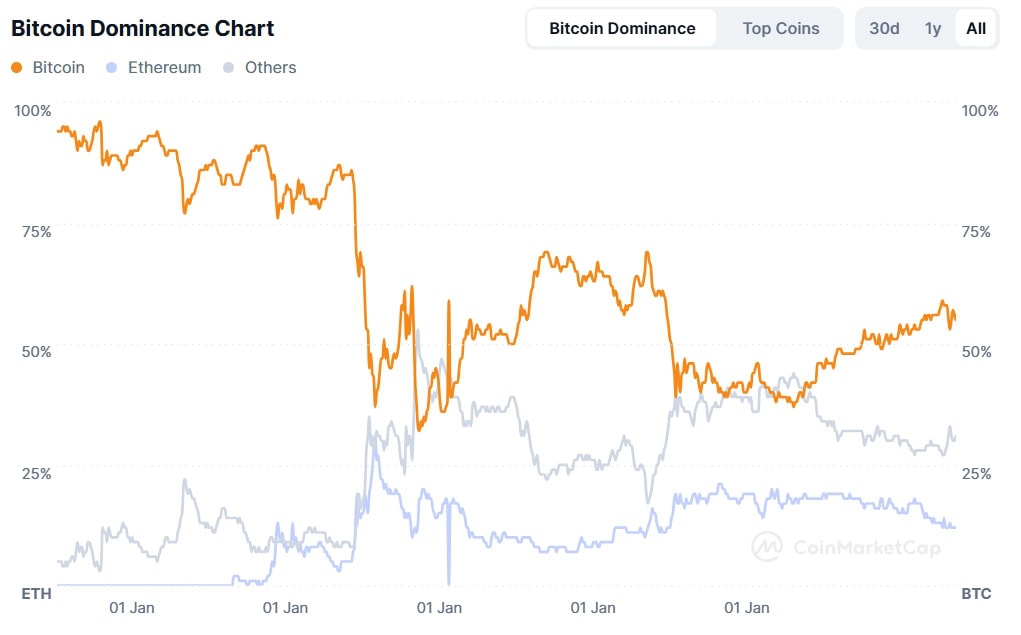Click the right 75% axis label
Screen dimensions: 1021x635
tap(975, 232)
